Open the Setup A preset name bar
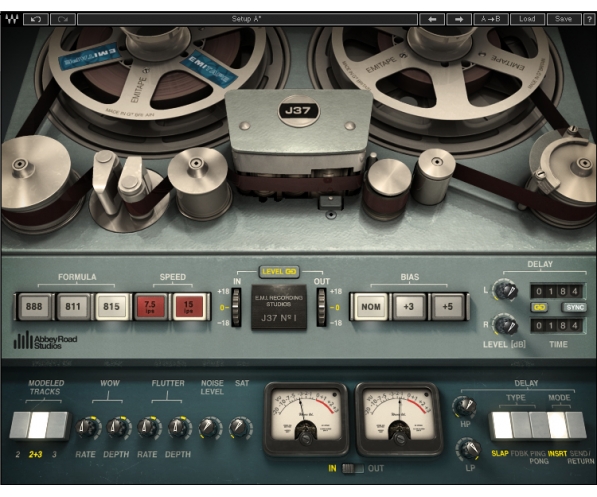 click(x=247, y=19)
